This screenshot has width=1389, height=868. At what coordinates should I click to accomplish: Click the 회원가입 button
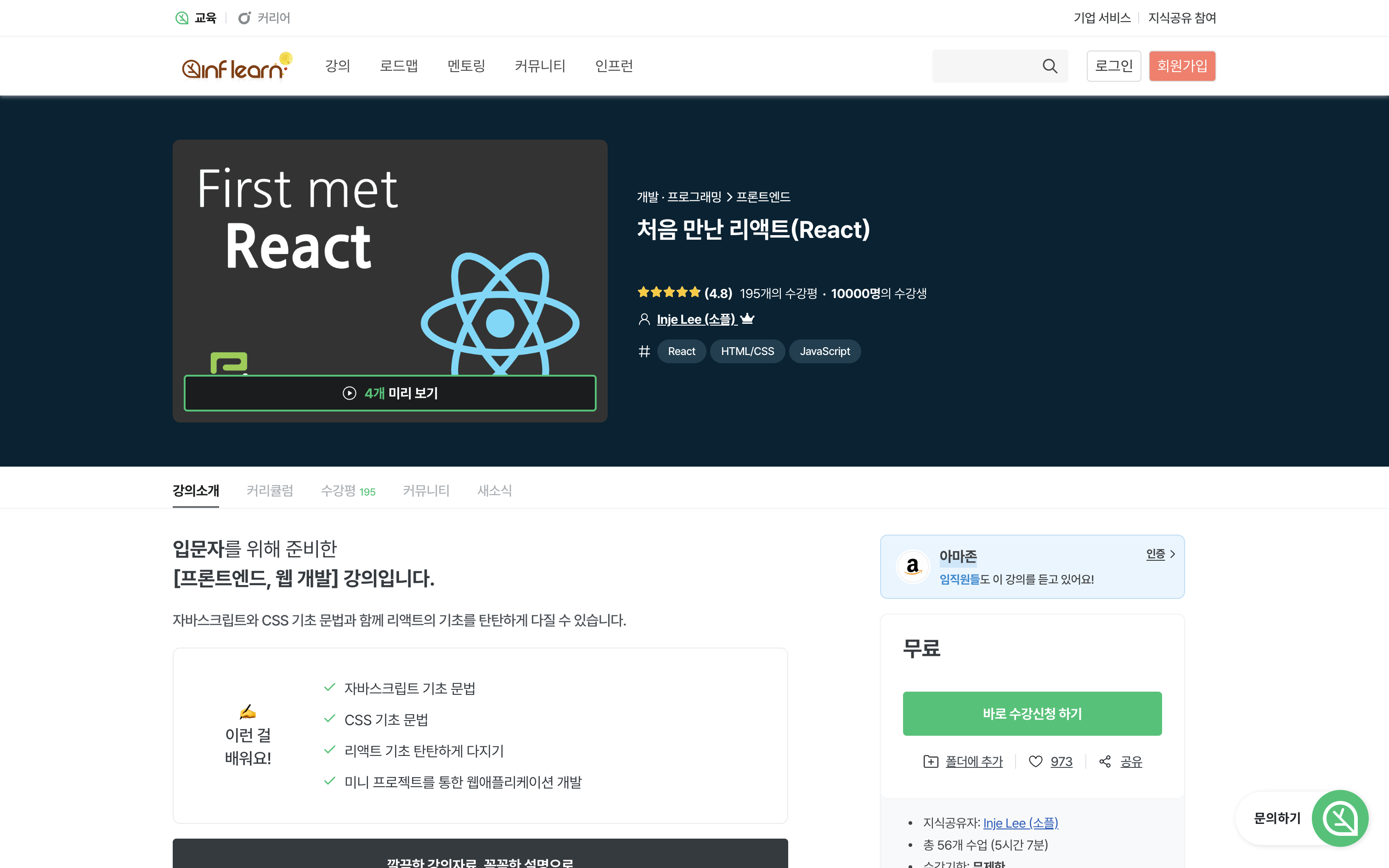(x=1182, y=66)
